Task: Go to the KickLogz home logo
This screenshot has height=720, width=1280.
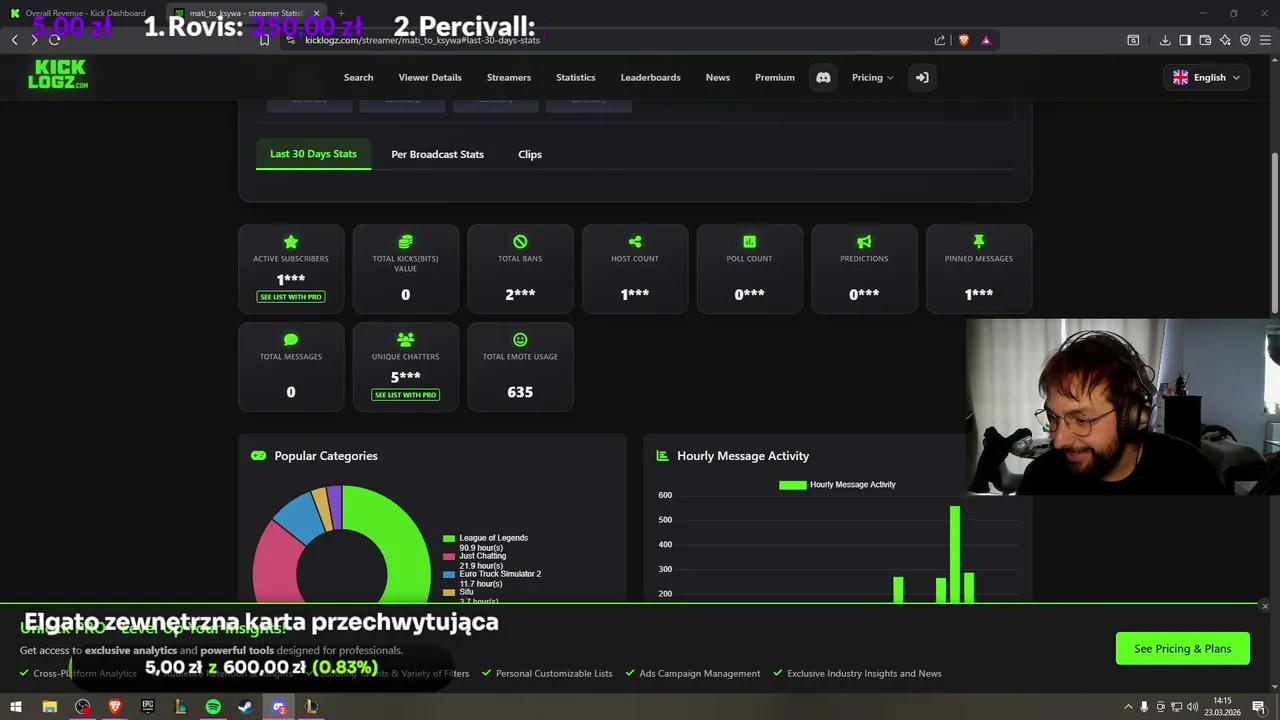Action: (58, 74)
